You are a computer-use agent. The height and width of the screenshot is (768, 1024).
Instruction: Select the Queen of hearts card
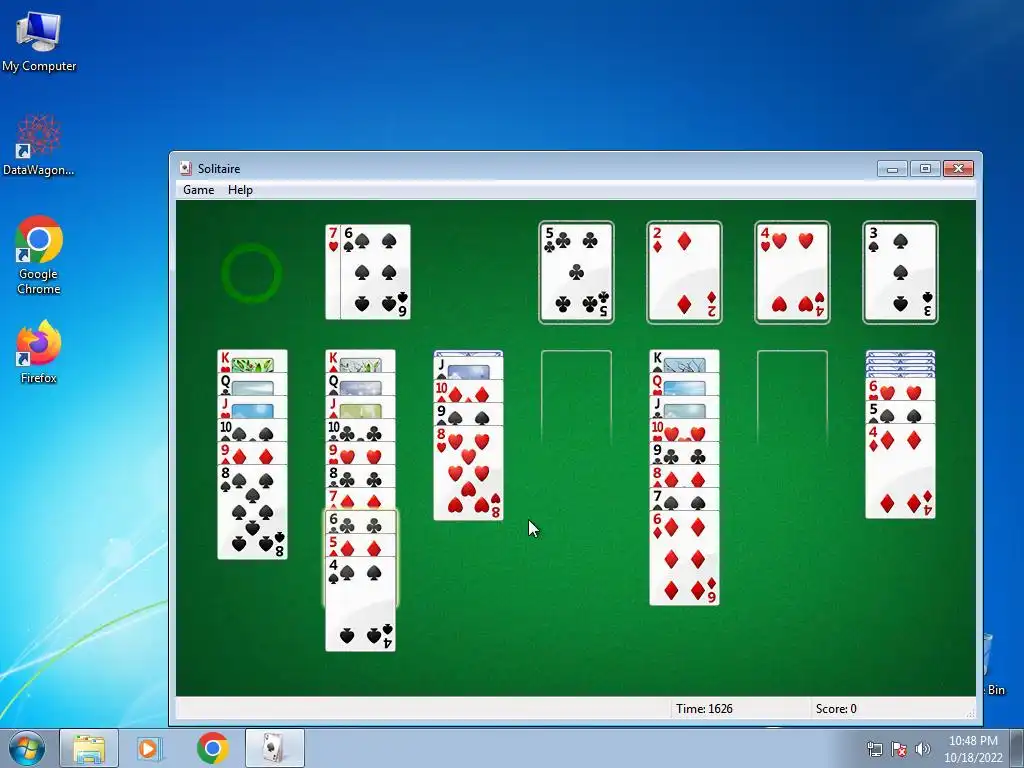click(x=684, y=384)
